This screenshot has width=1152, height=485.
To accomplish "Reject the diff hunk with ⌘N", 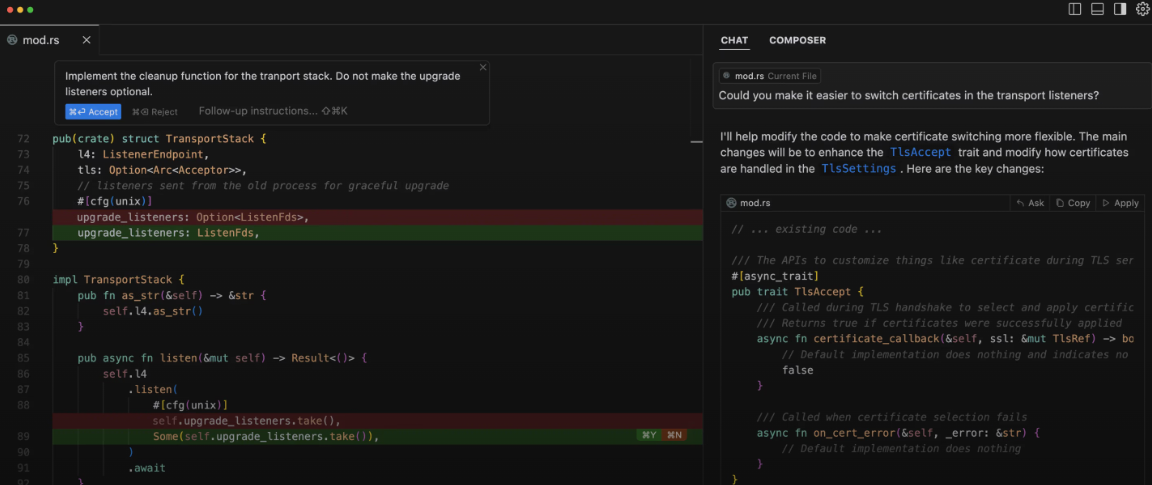I will coord(674,435).
